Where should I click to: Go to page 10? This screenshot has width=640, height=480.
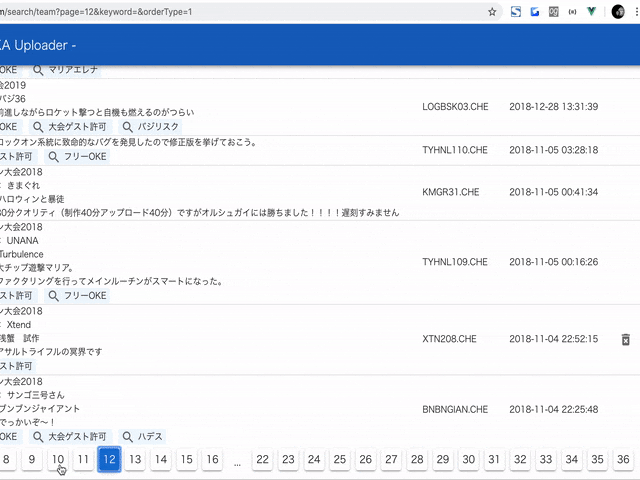pyautogui.click(x=58, y=460)
